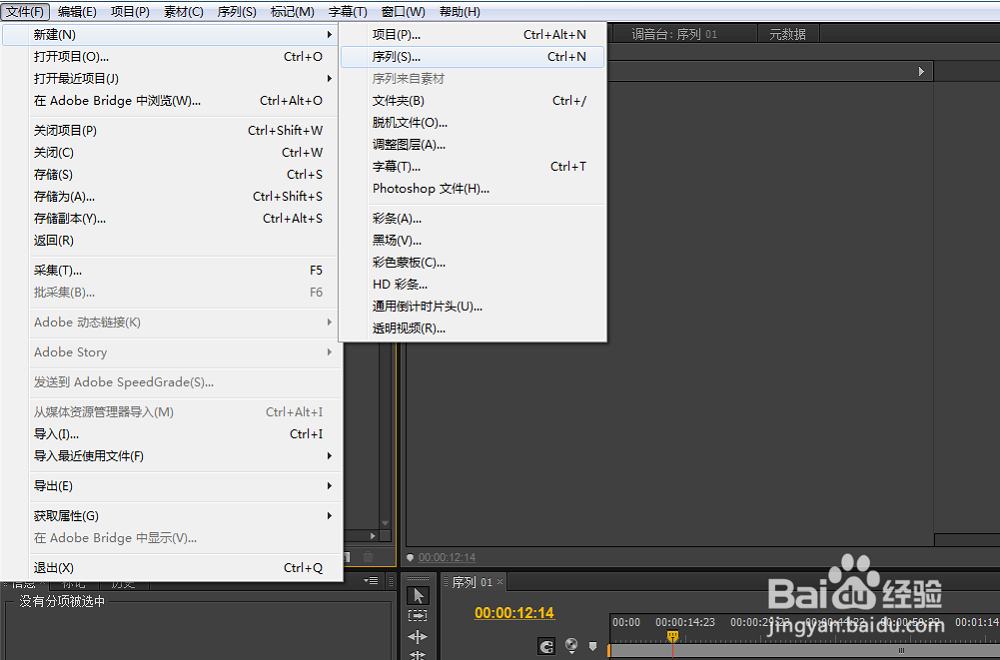
Task: Choose new 文件夹(B) in submenu
Action: coord(473,101)
